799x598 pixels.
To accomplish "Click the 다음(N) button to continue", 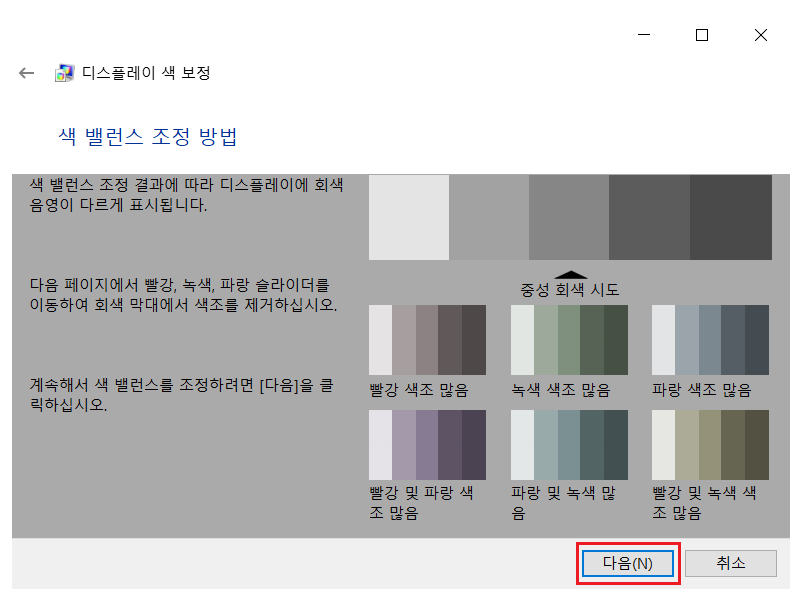I will tap(628, 563).
